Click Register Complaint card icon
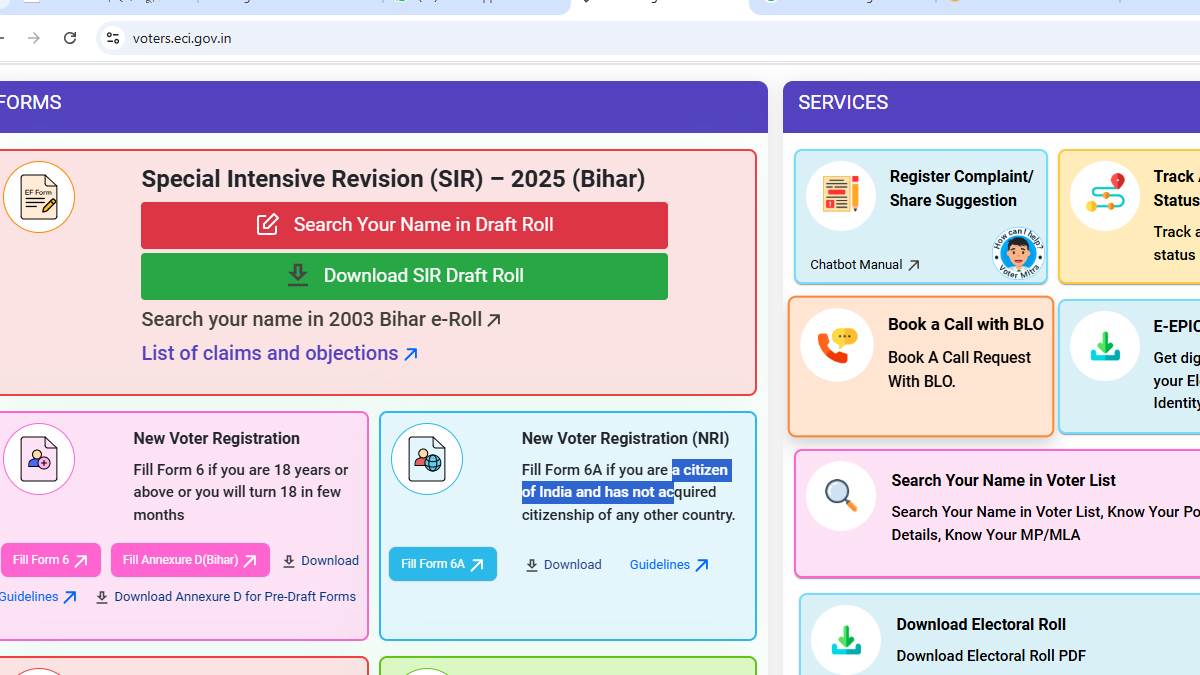1200x675 pixels. (x=841, y=196)
